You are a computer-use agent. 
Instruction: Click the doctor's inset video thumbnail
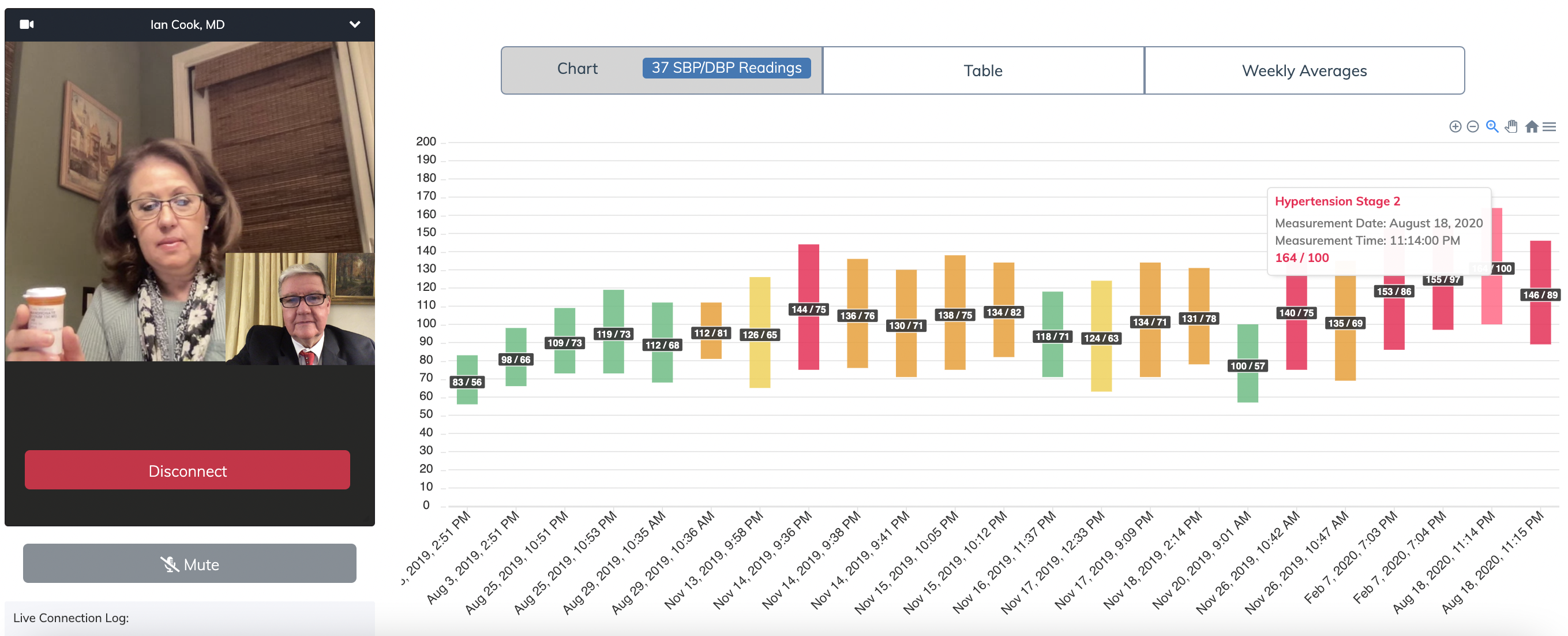click(300, 309)
